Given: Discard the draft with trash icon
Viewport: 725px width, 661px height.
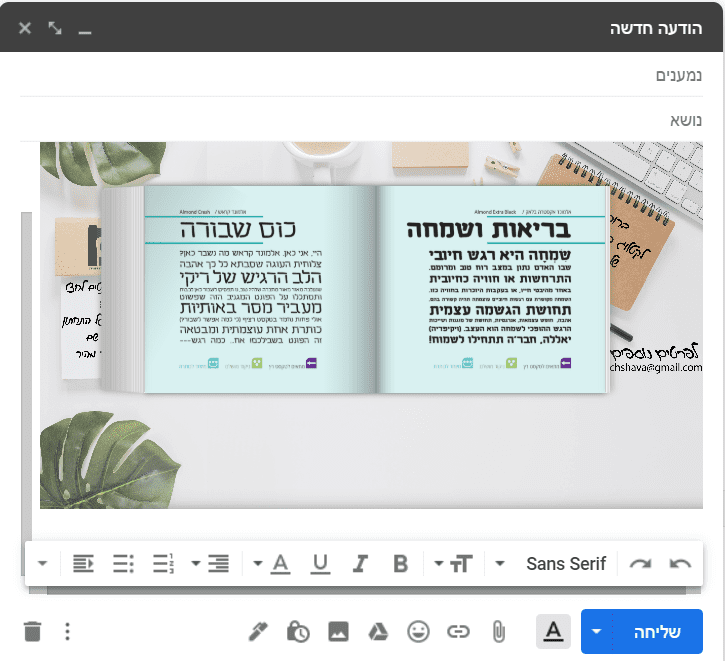Looking at the screenshot, I should click(x=32, y=632).
